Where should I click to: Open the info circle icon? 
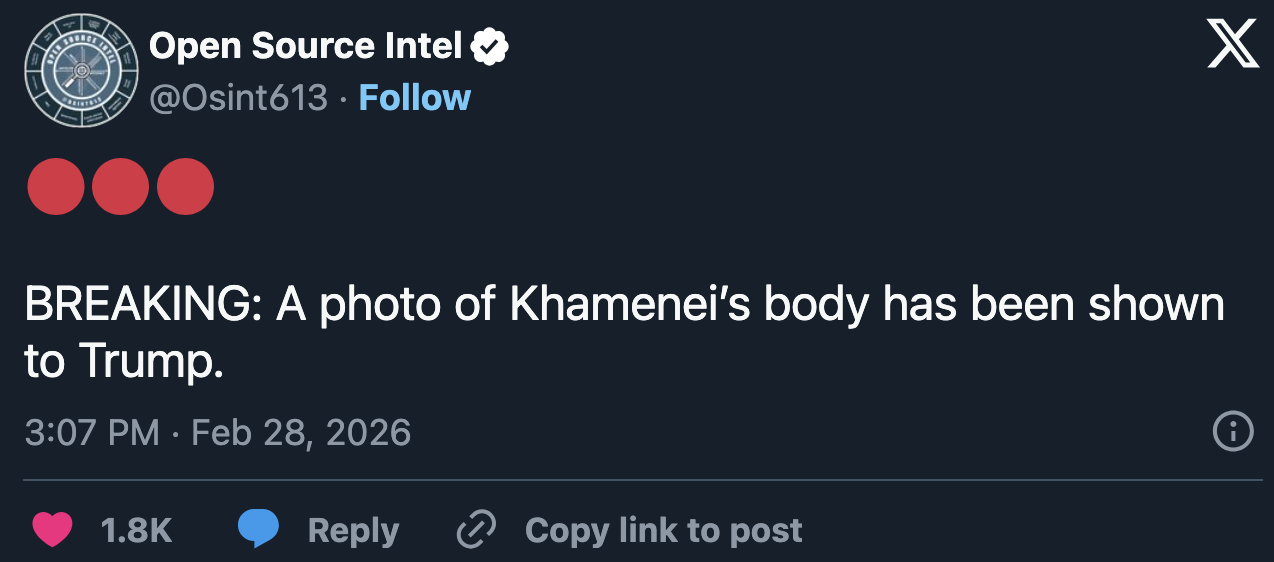coord(1232,432)
